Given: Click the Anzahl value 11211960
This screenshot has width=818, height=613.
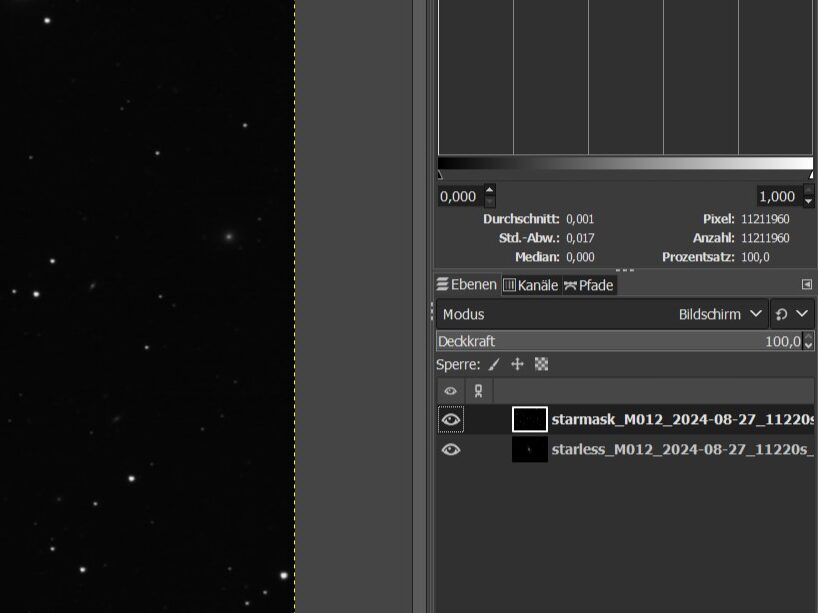Looking at the screenshot, I should pos(765,238).
